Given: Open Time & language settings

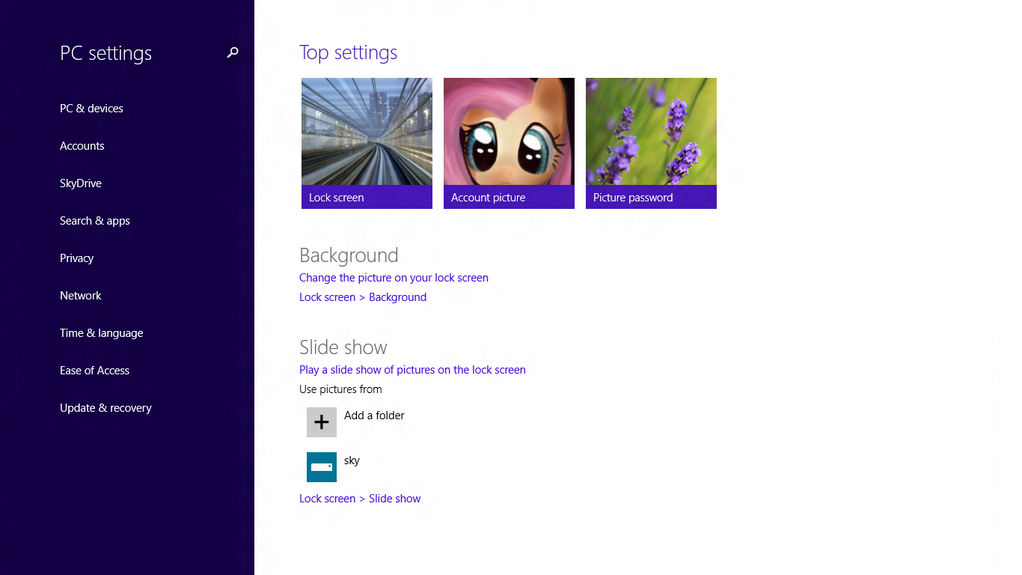Looking at the screenshot, I should [x=102, y=333].
